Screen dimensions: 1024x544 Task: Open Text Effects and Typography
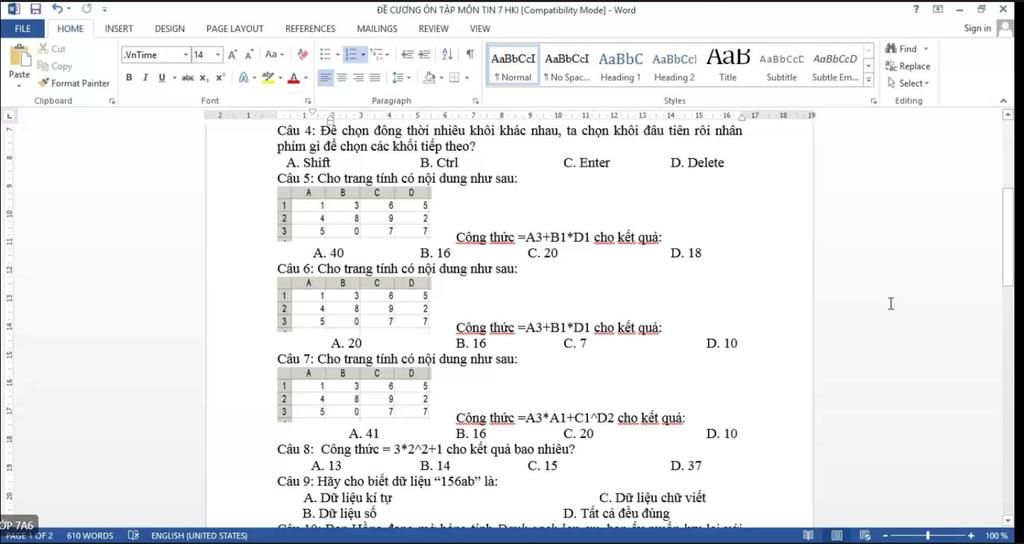[x=244, y=78]
